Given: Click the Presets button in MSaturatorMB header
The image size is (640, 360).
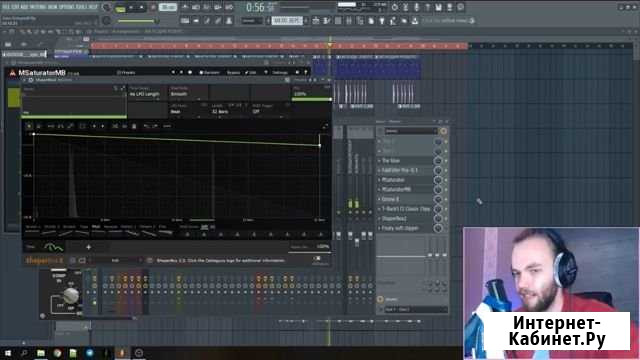Looking at the screenshot, I should coord(126,73).
